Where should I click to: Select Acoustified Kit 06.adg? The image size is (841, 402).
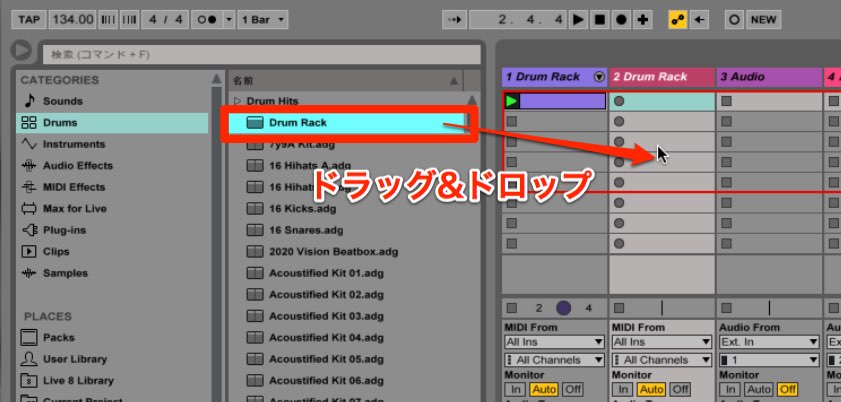tap(326, 381)
